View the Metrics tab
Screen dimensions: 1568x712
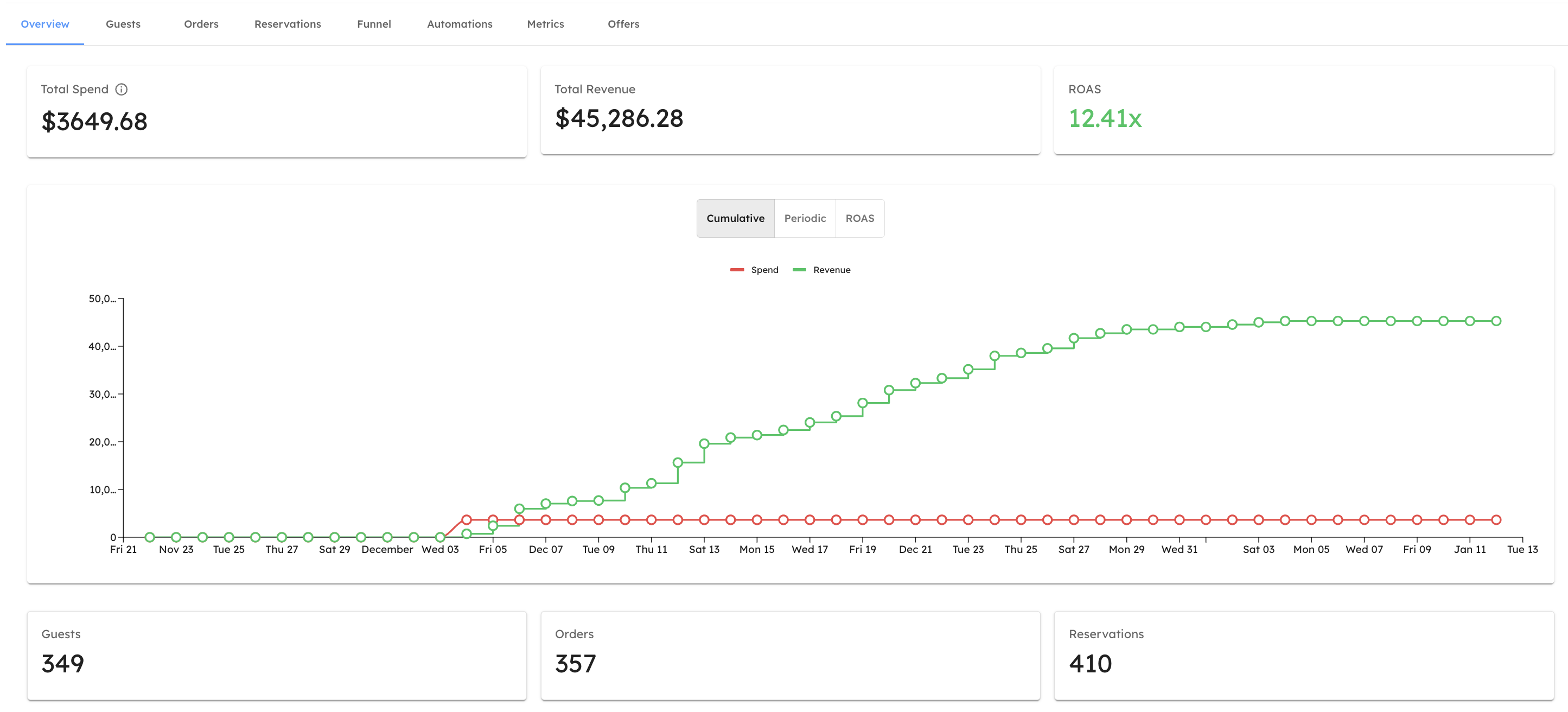coord(545,24)
